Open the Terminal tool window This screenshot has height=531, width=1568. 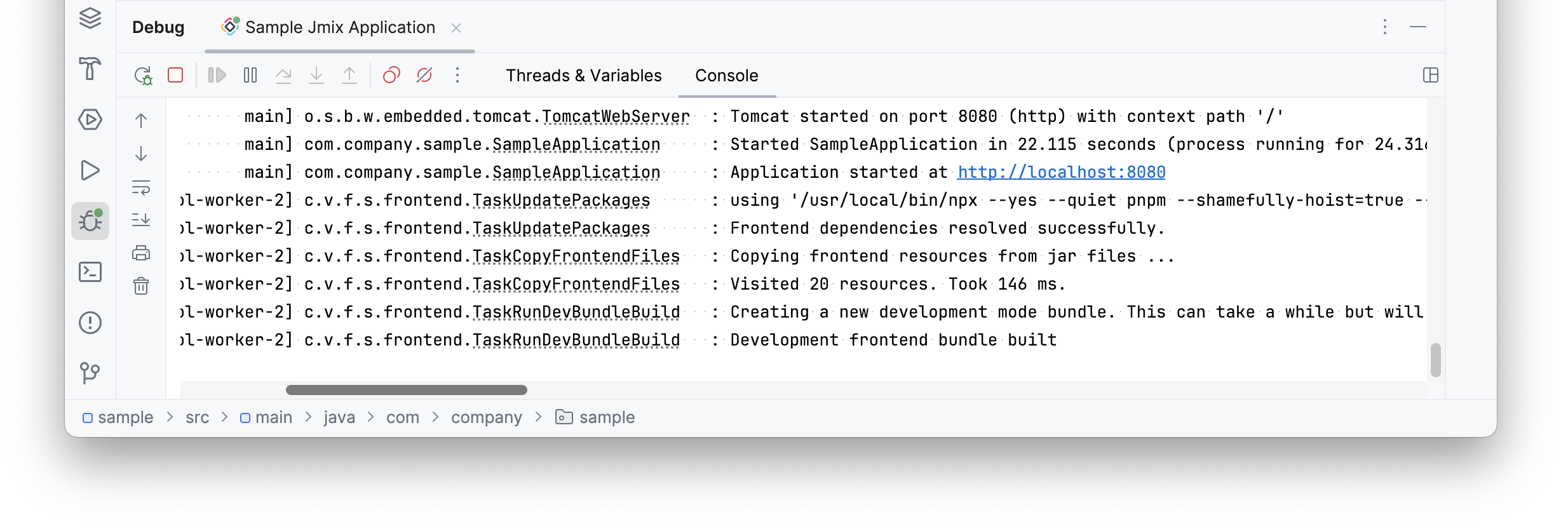coord(90,272)
